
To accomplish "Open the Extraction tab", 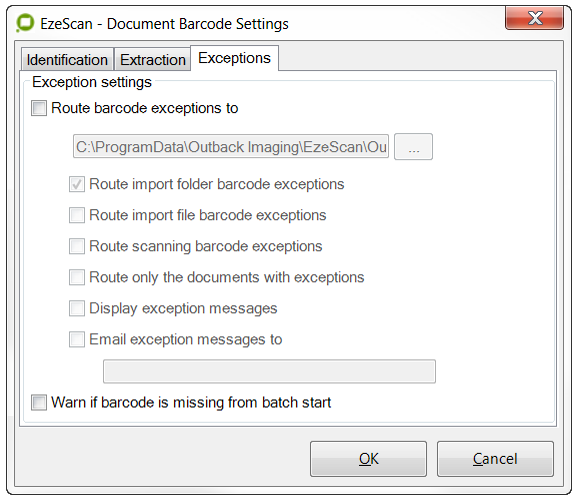I will coord(152,59).
